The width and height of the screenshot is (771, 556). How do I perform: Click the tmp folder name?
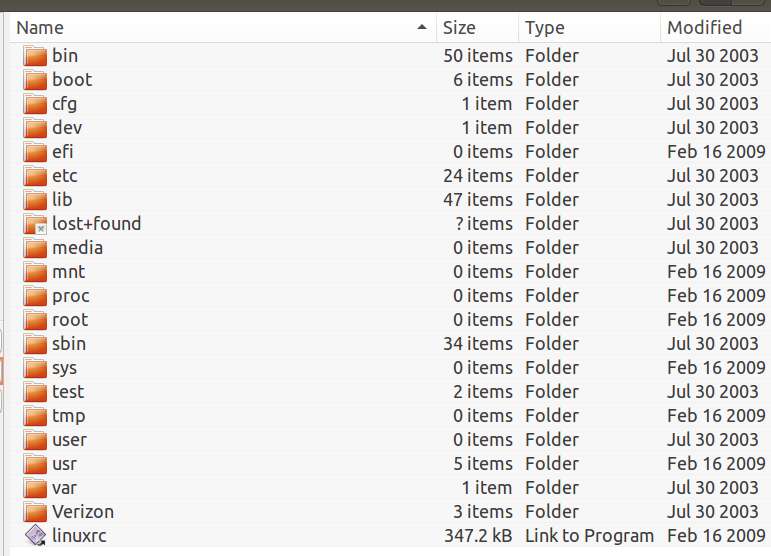click(69, 416)
